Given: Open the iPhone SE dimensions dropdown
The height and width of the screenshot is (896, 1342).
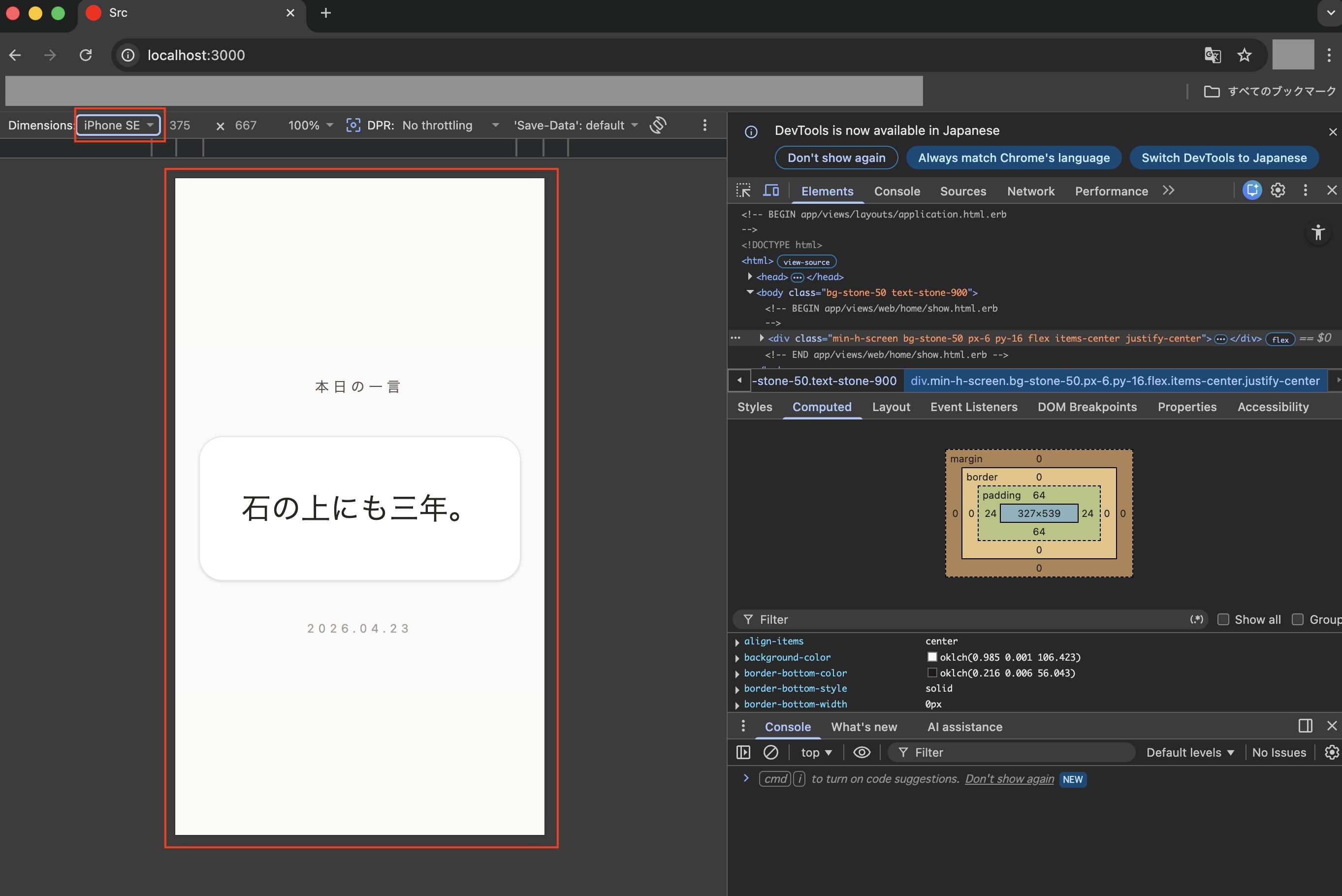Looking at the screenshot, I should (118, 125).
